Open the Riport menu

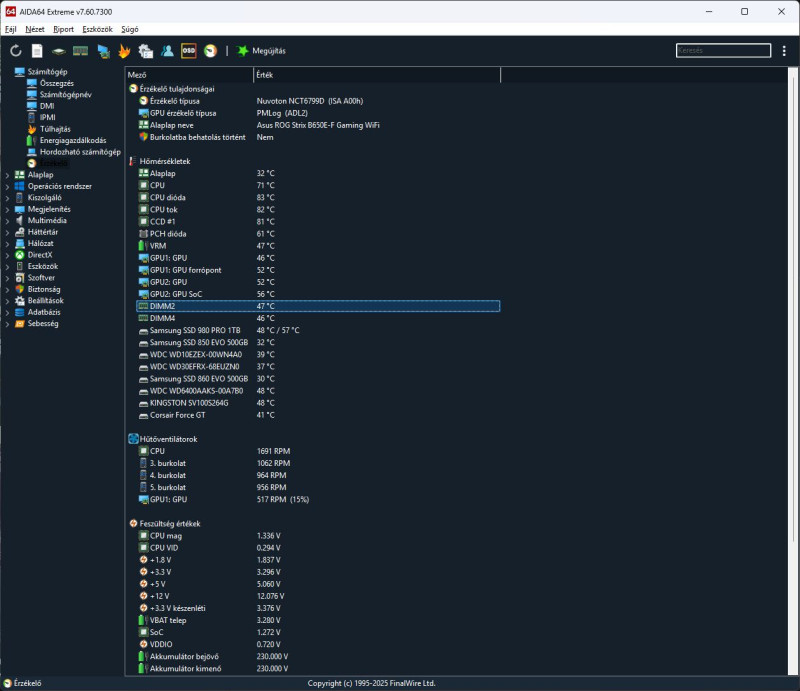pos(63,29)
